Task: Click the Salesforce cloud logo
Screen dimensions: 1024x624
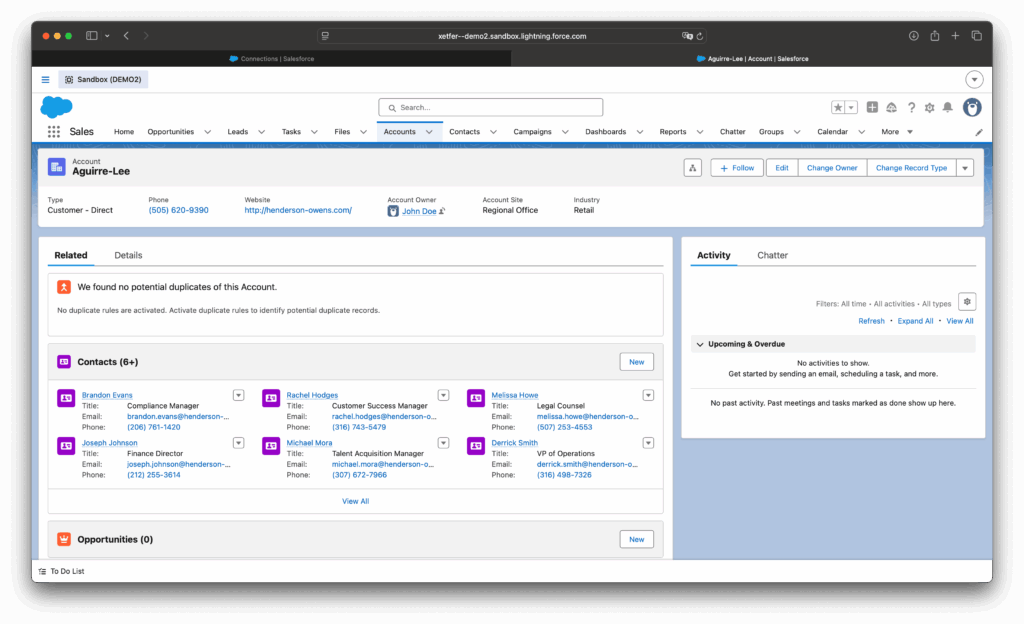Action: coord(57,106)
